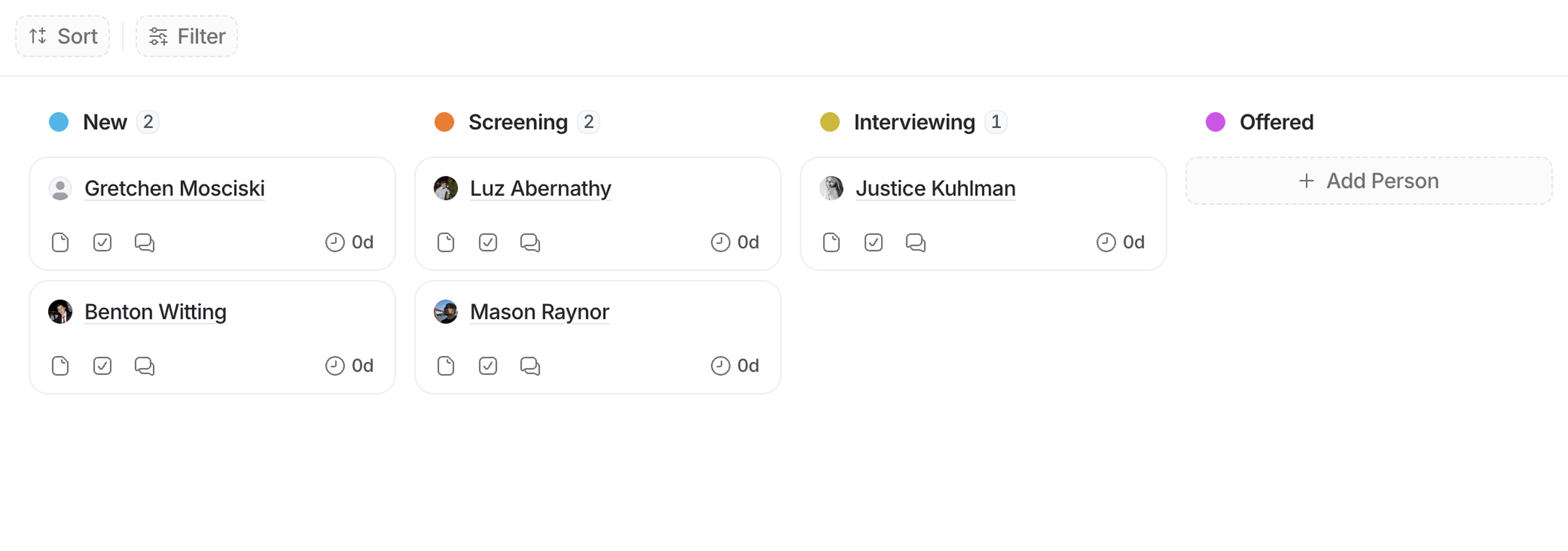Open notes icon on Gretchen Mosciski card
Image resolution: width=1568 pixels, height=551 pixels.
click(60, 243)
